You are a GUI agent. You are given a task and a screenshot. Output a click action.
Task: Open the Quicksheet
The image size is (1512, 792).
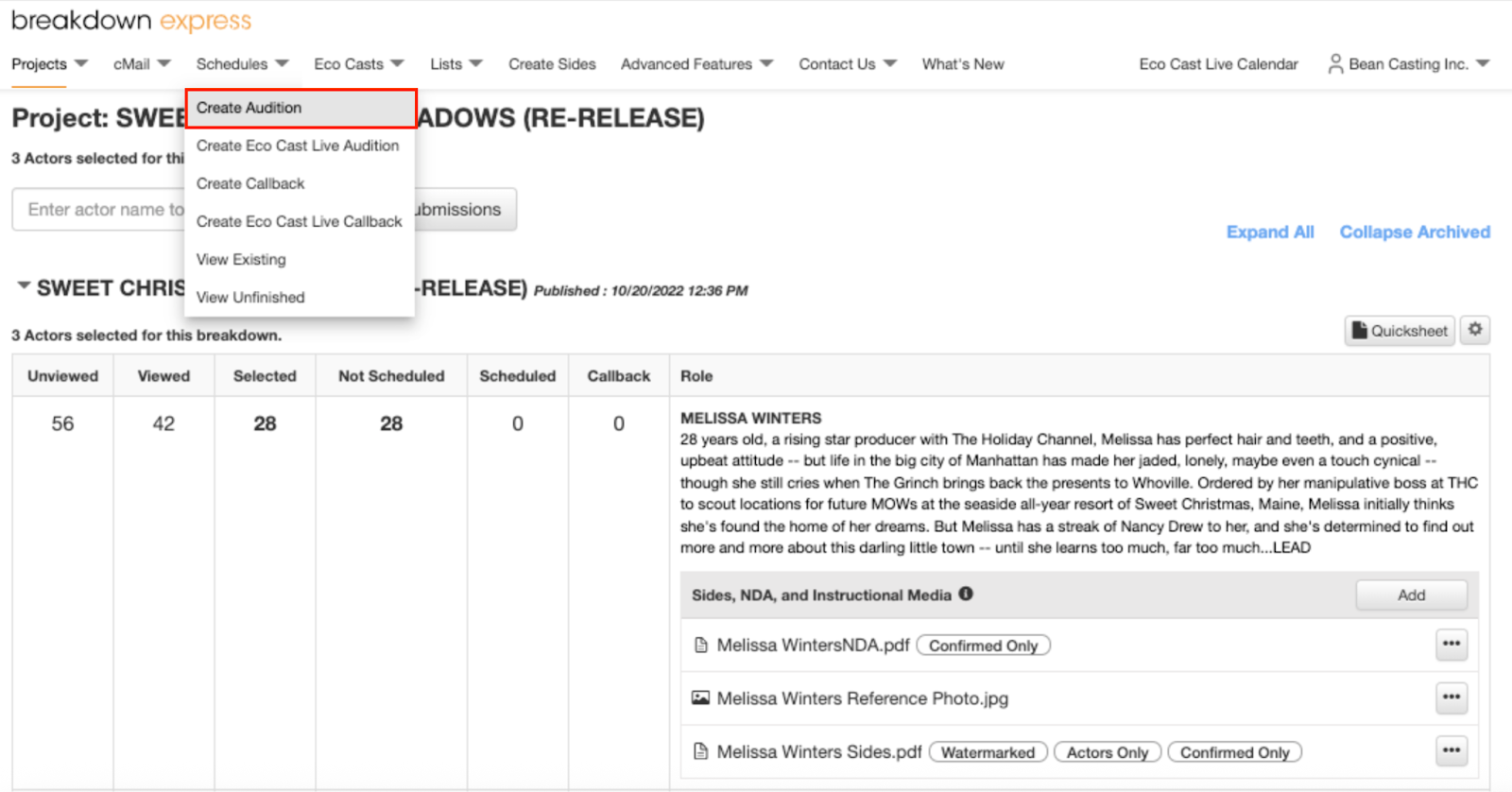[x=1400, y=331]
